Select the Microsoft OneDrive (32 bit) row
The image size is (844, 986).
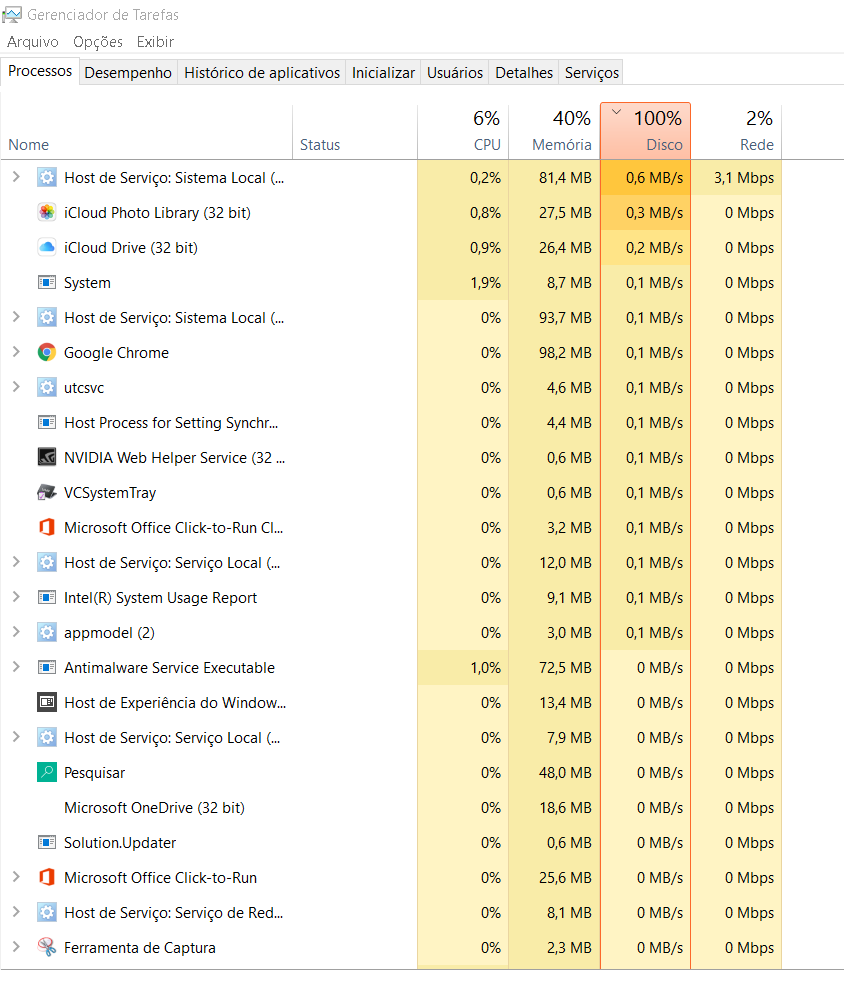(391, 807)
